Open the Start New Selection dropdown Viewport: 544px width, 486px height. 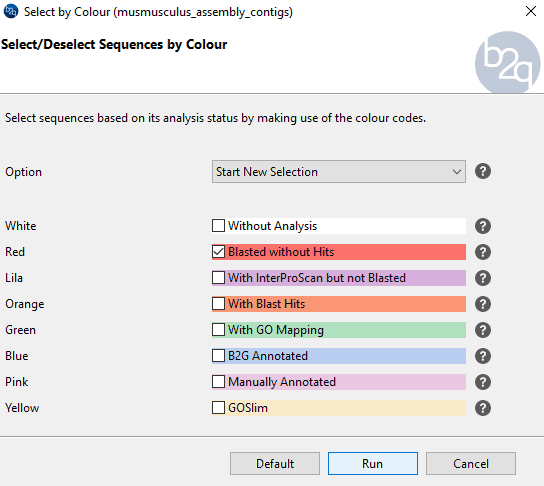339,171
